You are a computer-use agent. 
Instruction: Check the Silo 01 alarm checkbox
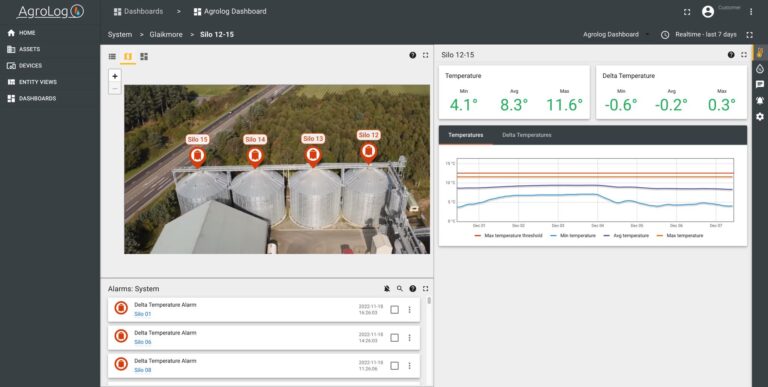[394, 310]
